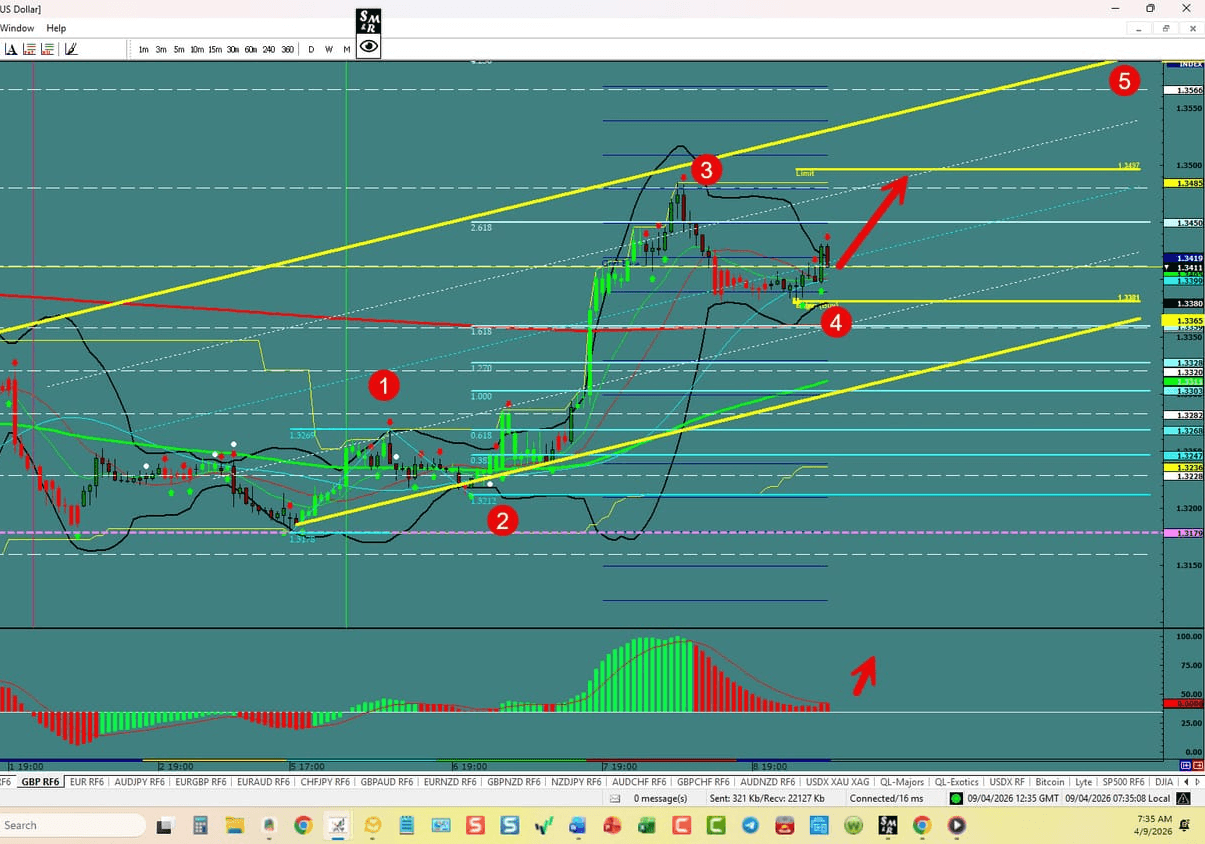This screenshot has height=844, width=1205.
Task: Click the left scroll arrow on symbol tabs
Action: pos(1185,781)
